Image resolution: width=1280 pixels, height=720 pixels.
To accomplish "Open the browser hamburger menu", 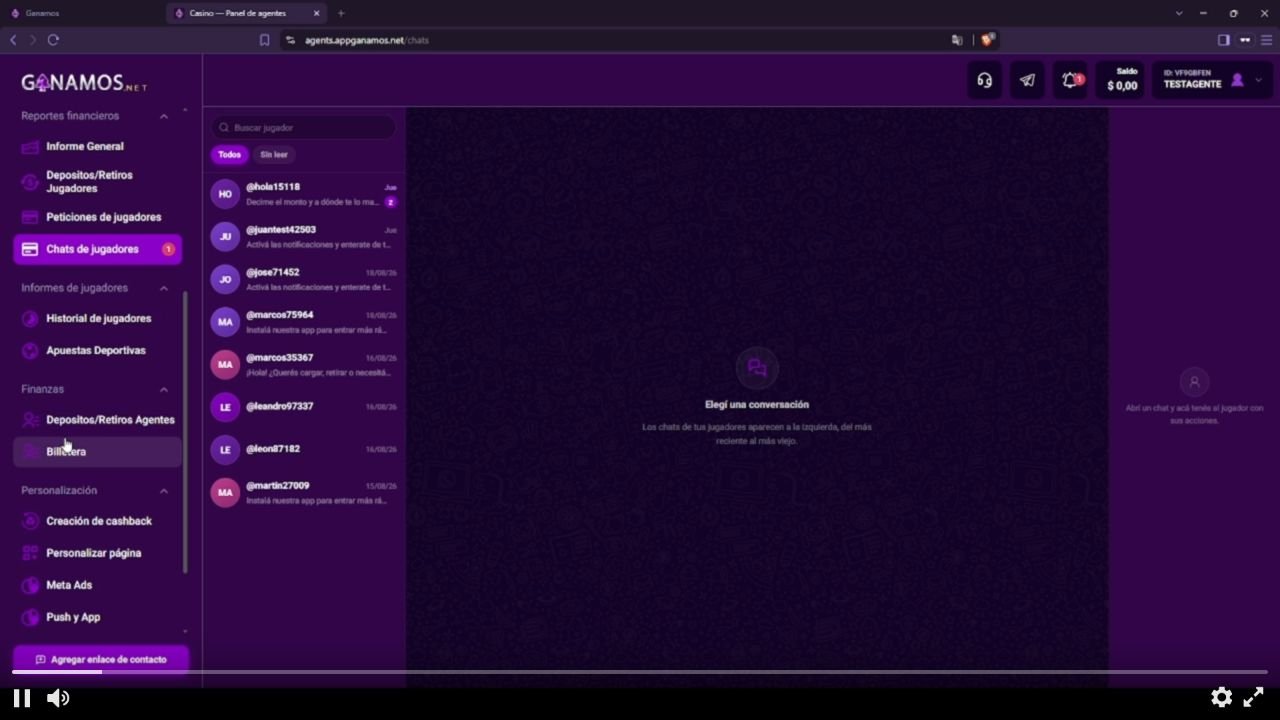I will pyautogui.click(x=1266, y=40).
